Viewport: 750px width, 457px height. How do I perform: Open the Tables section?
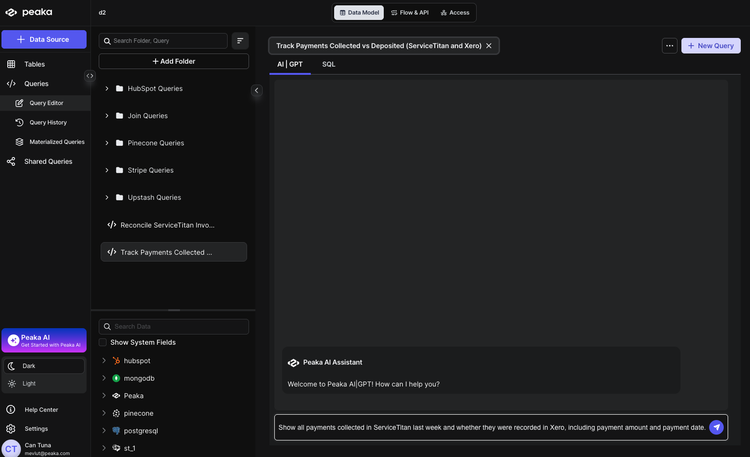(34, 64)
